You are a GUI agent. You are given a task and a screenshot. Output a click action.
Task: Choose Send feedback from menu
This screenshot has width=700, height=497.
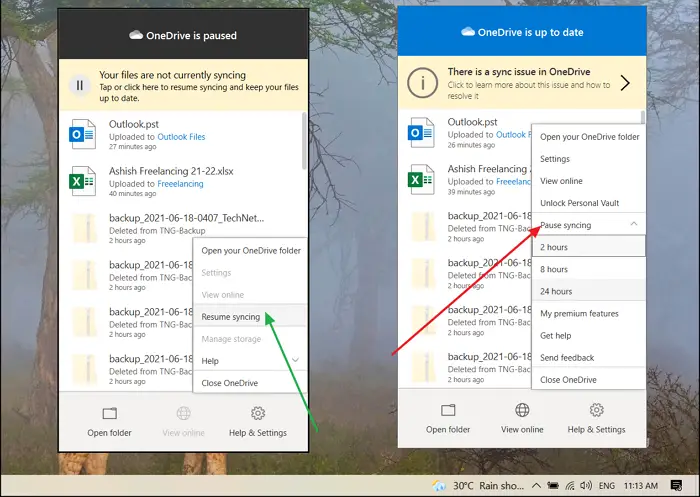pos(588,358)
